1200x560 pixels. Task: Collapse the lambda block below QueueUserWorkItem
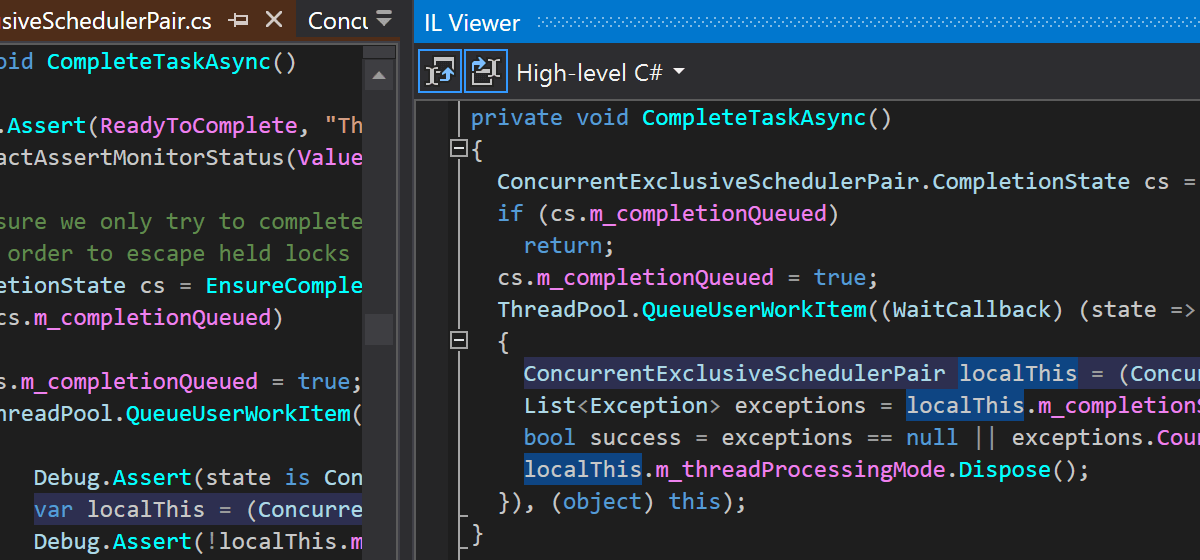coord(459,341)
